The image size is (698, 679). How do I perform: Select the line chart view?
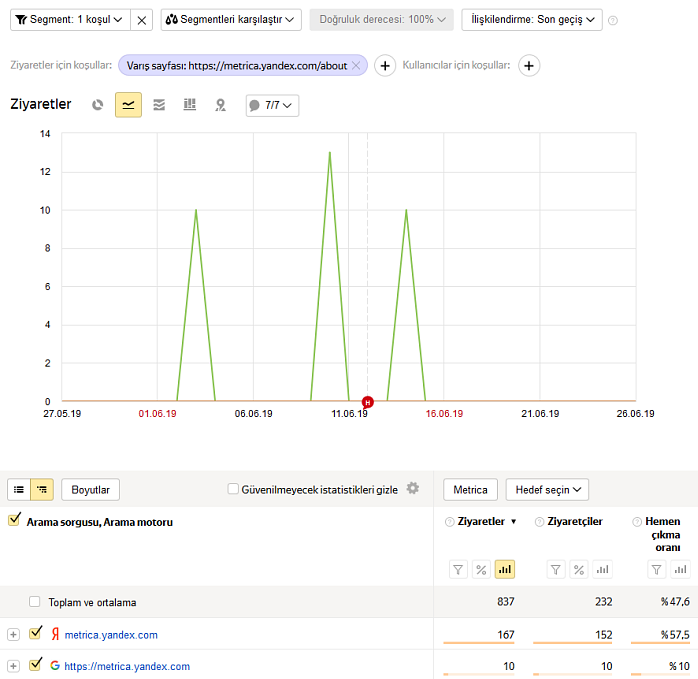128,105
